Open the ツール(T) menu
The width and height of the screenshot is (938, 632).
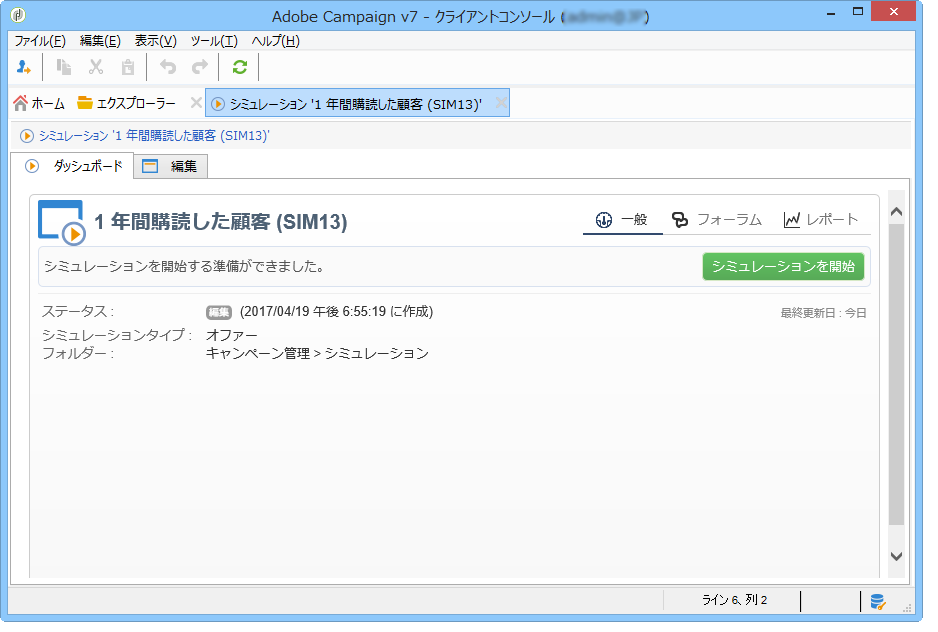214,41
